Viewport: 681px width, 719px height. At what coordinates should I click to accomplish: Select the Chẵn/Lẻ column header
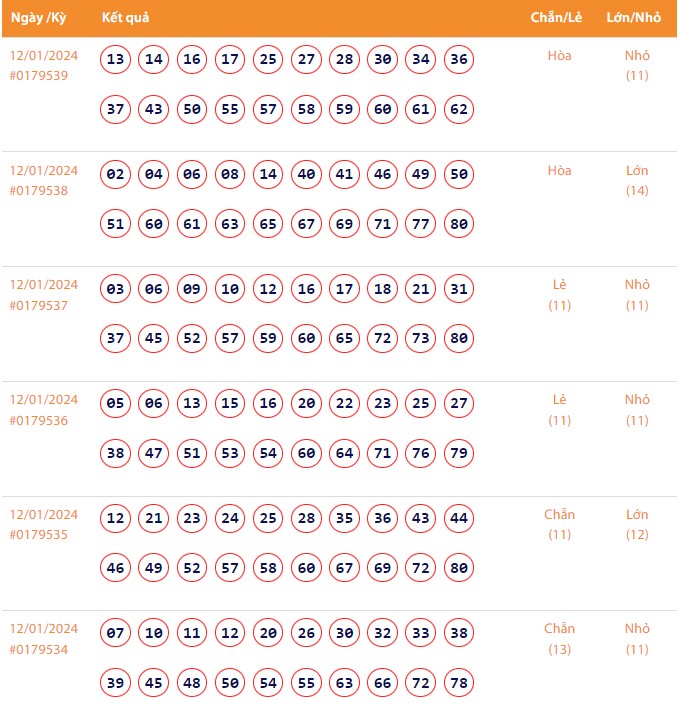point(558,19)
